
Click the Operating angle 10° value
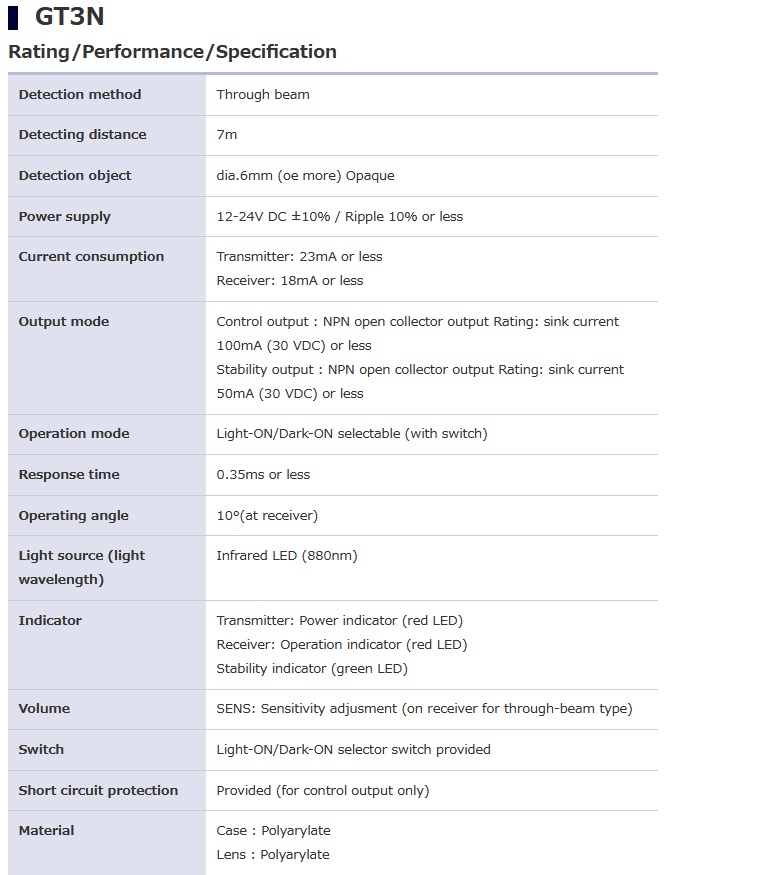pyautogui.click(x=267, y=516)
